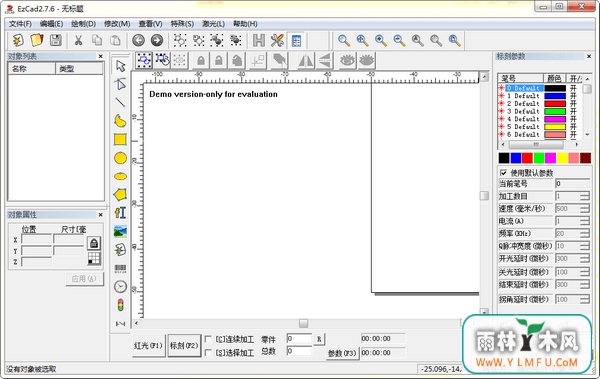Open the 文件(F) menu

(20, 24)
